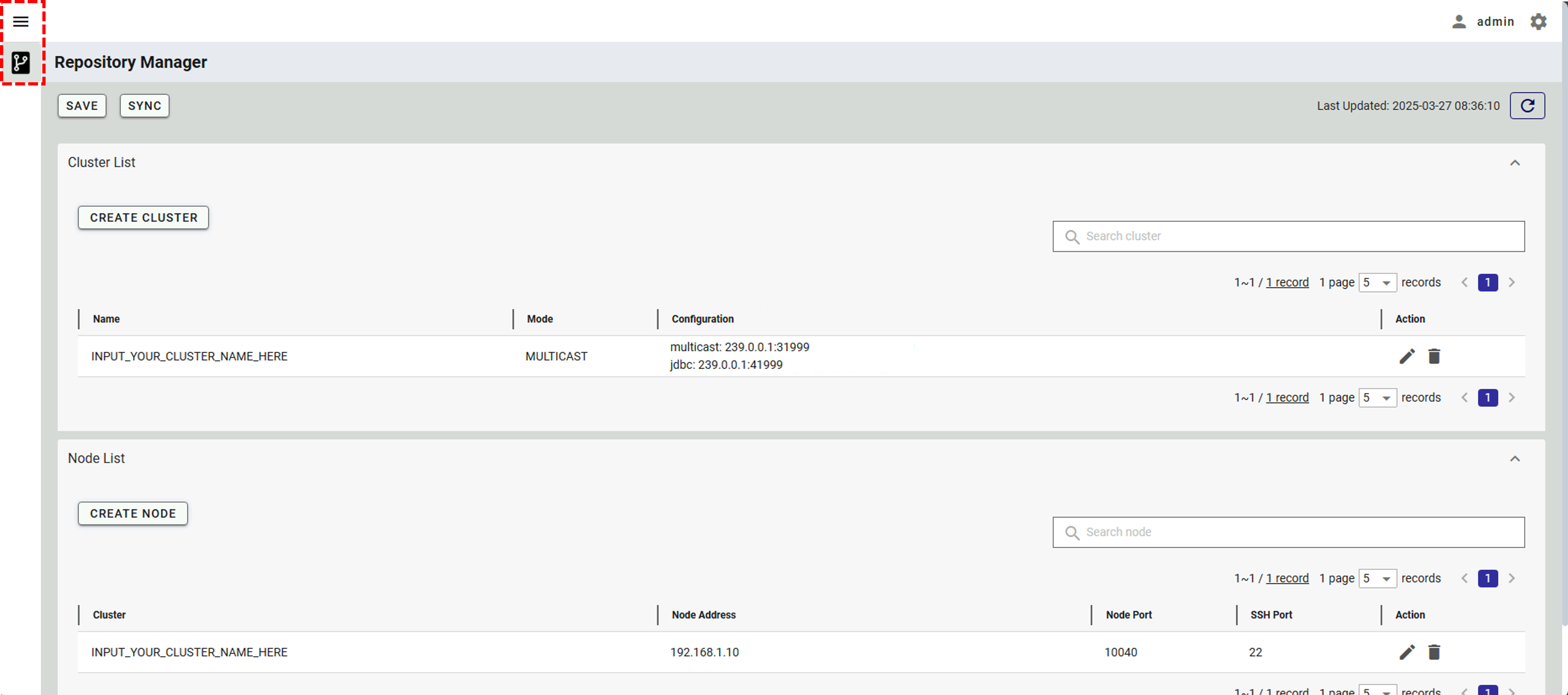Viewport: 1568px width, 695px height.
Task: Click the admin user icon
Action: (1458, 22)
